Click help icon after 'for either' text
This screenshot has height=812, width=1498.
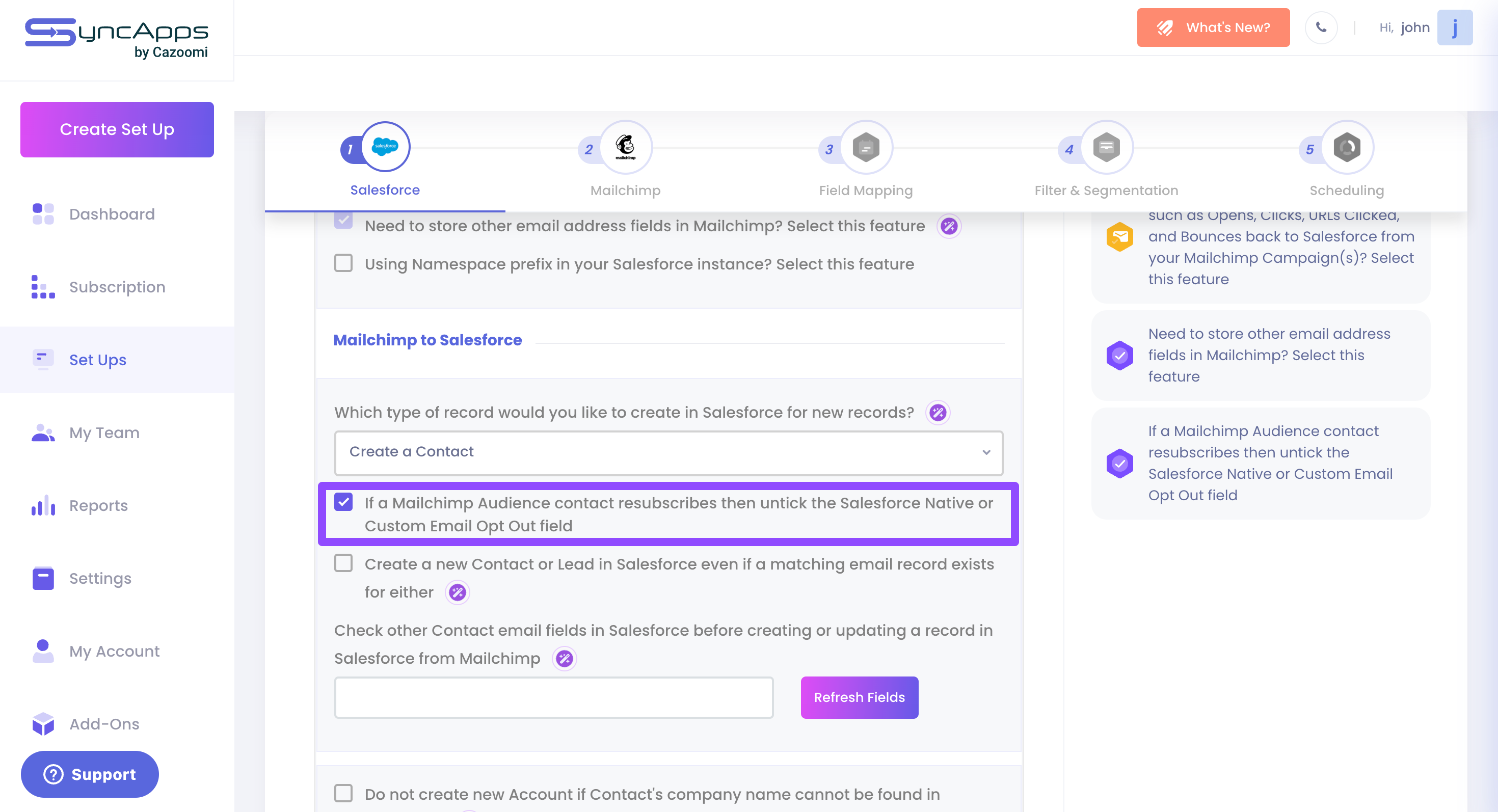(457, 592)
